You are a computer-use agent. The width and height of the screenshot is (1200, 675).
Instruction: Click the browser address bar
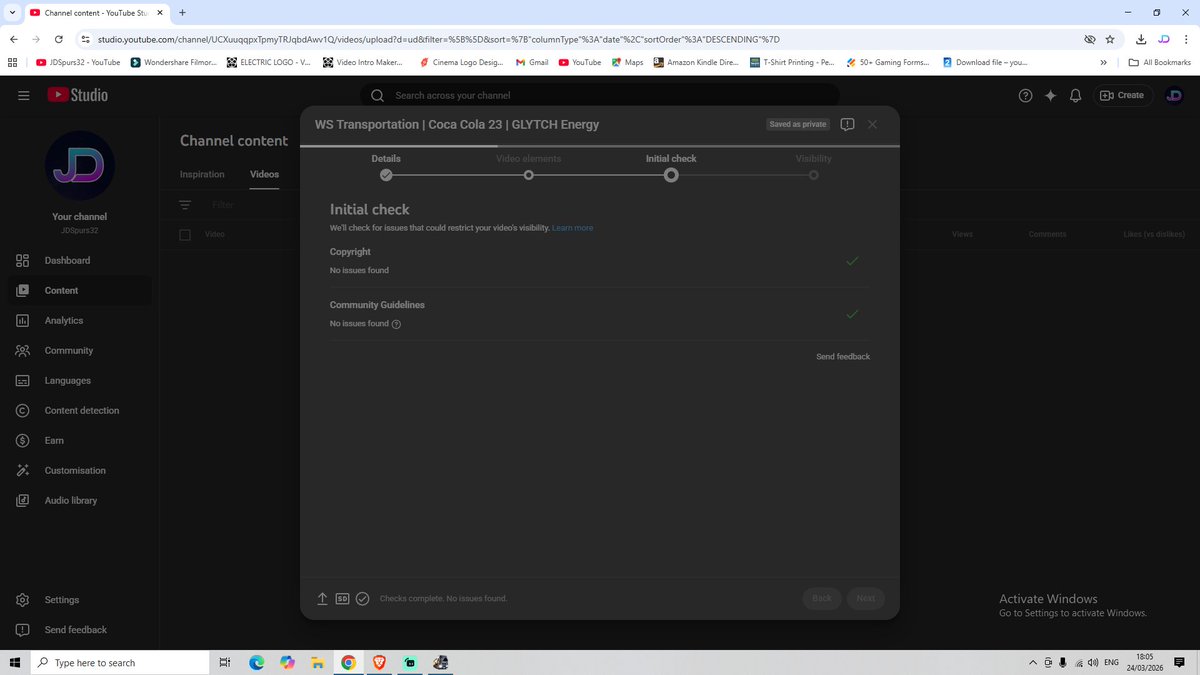(x=580, y=39)
